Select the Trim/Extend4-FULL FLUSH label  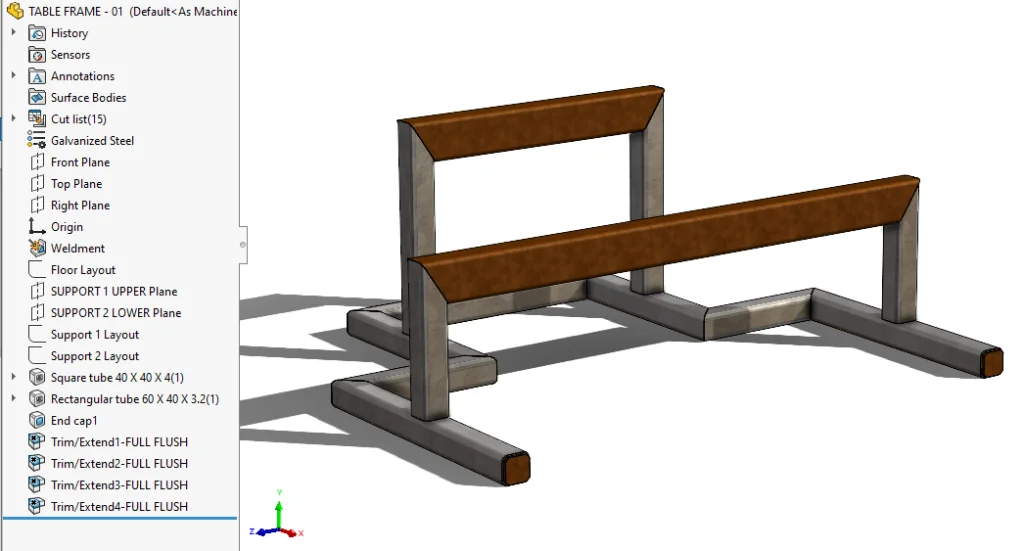(x=120, y=507)
